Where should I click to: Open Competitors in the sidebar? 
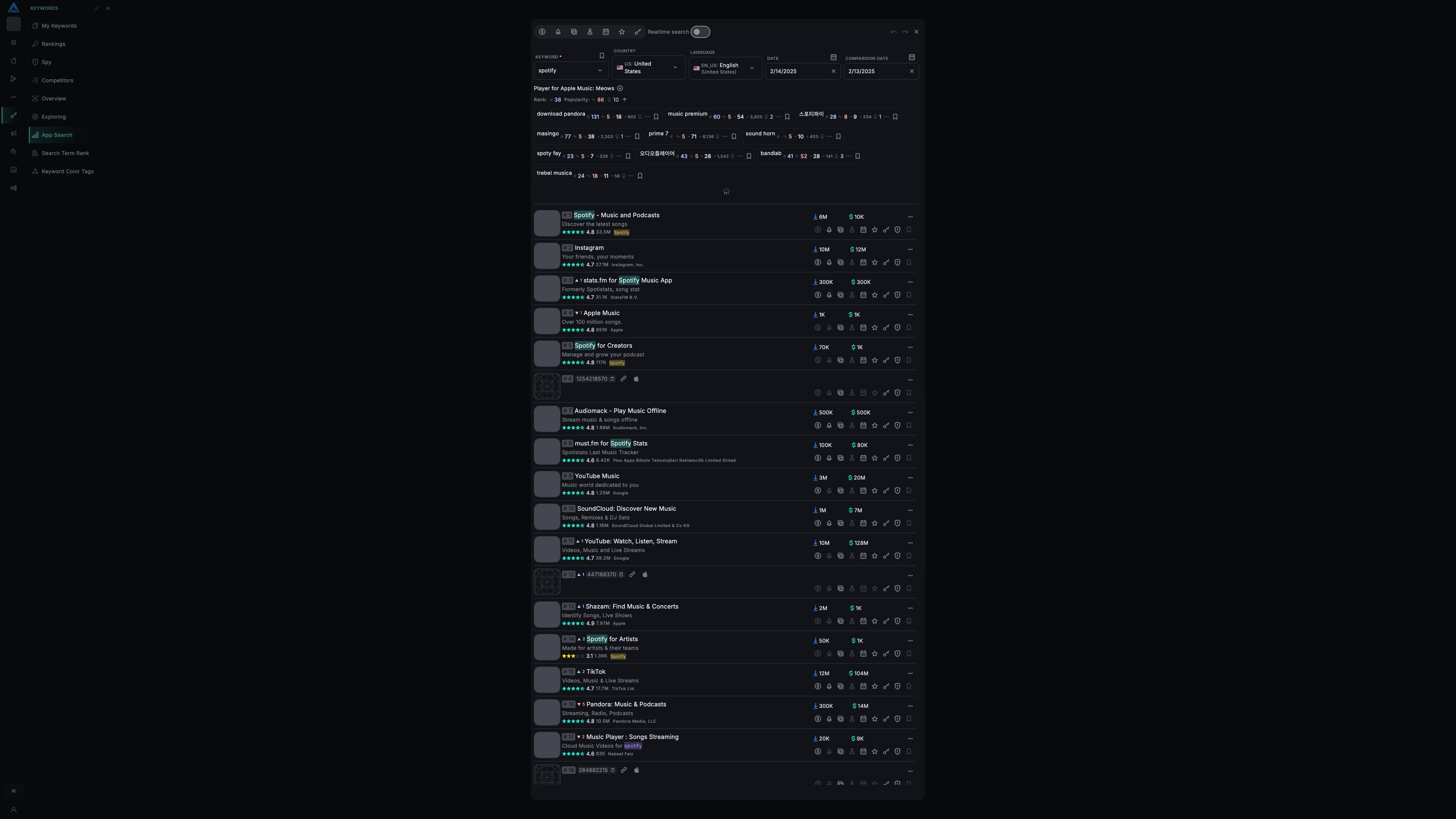(x=57, y=80)
